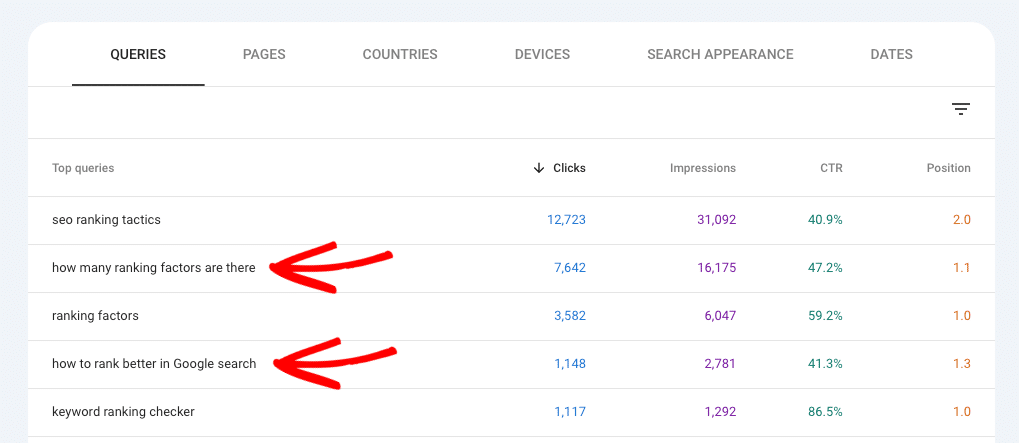Switch to the Queries tab
1019x443 pixels.
coord(138,55)
